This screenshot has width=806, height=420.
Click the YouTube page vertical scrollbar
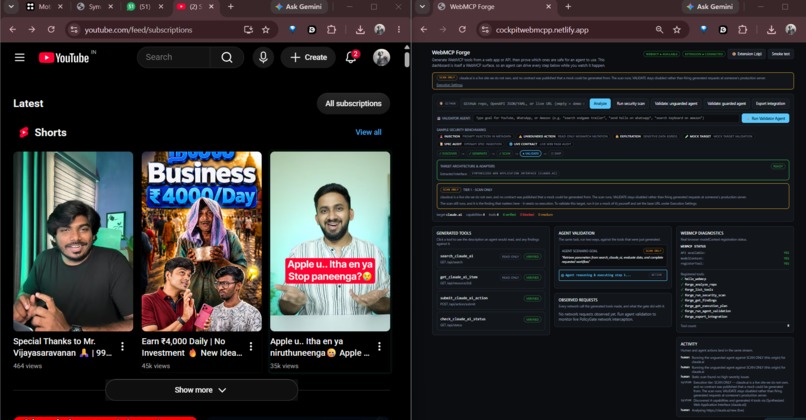click(x=407, y=59)
